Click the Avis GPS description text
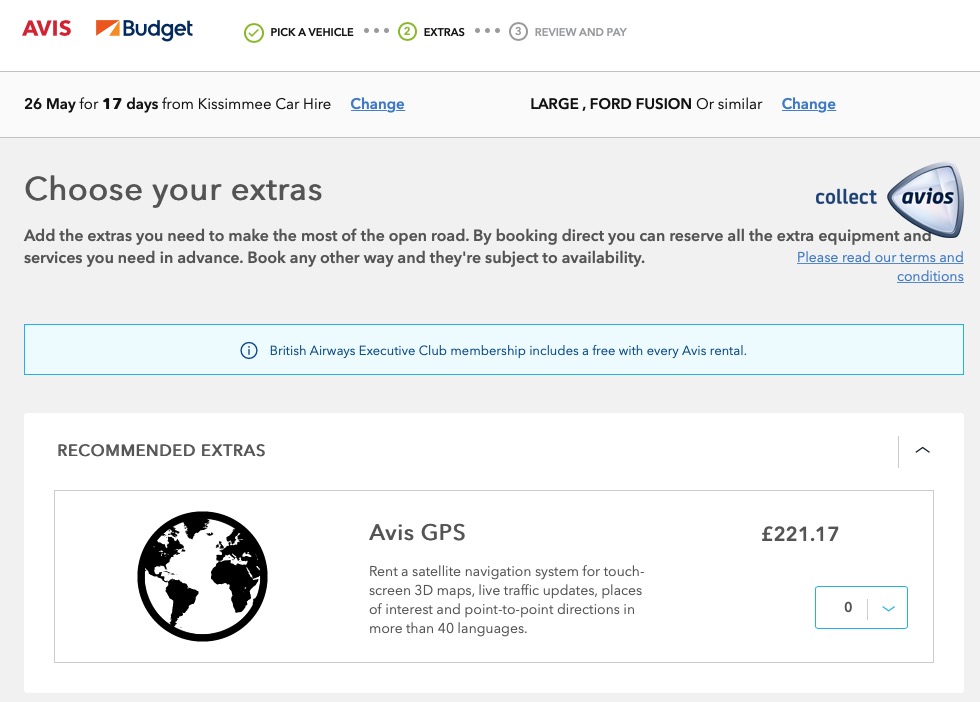The width and height of the screenshot is (980, 702). coord(506,599)
